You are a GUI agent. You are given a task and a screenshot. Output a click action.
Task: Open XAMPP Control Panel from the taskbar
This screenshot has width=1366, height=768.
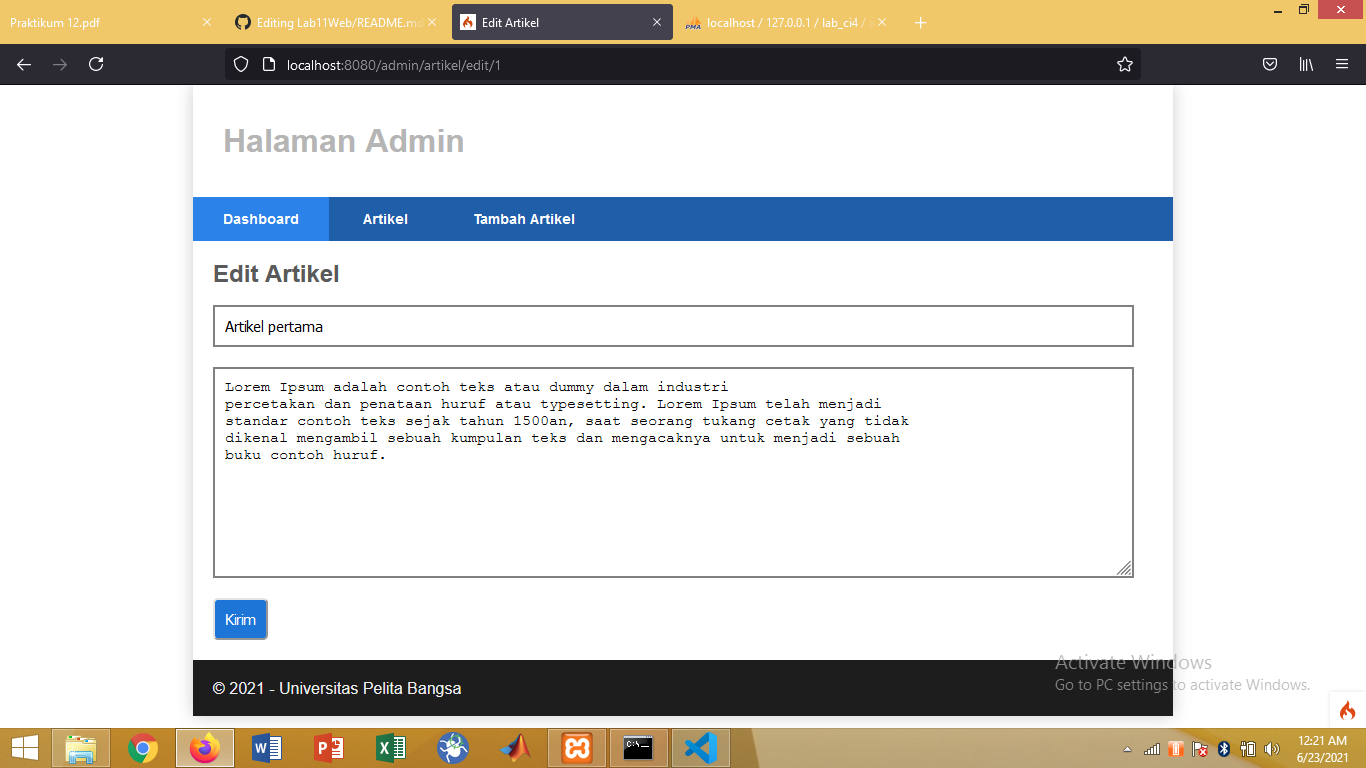pos(577,747)
